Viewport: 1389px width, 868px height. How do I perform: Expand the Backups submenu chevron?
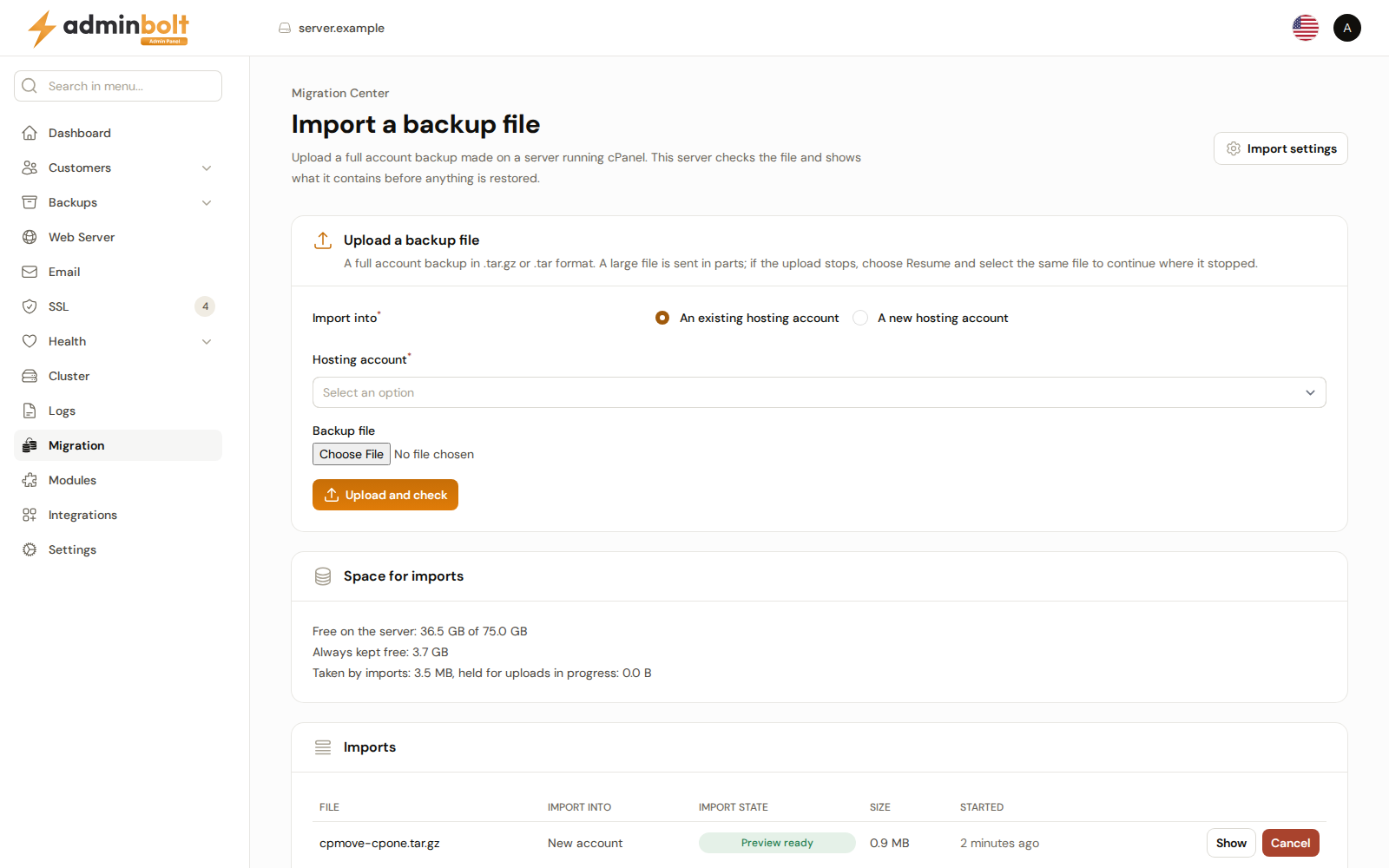(x=207, y=202)
